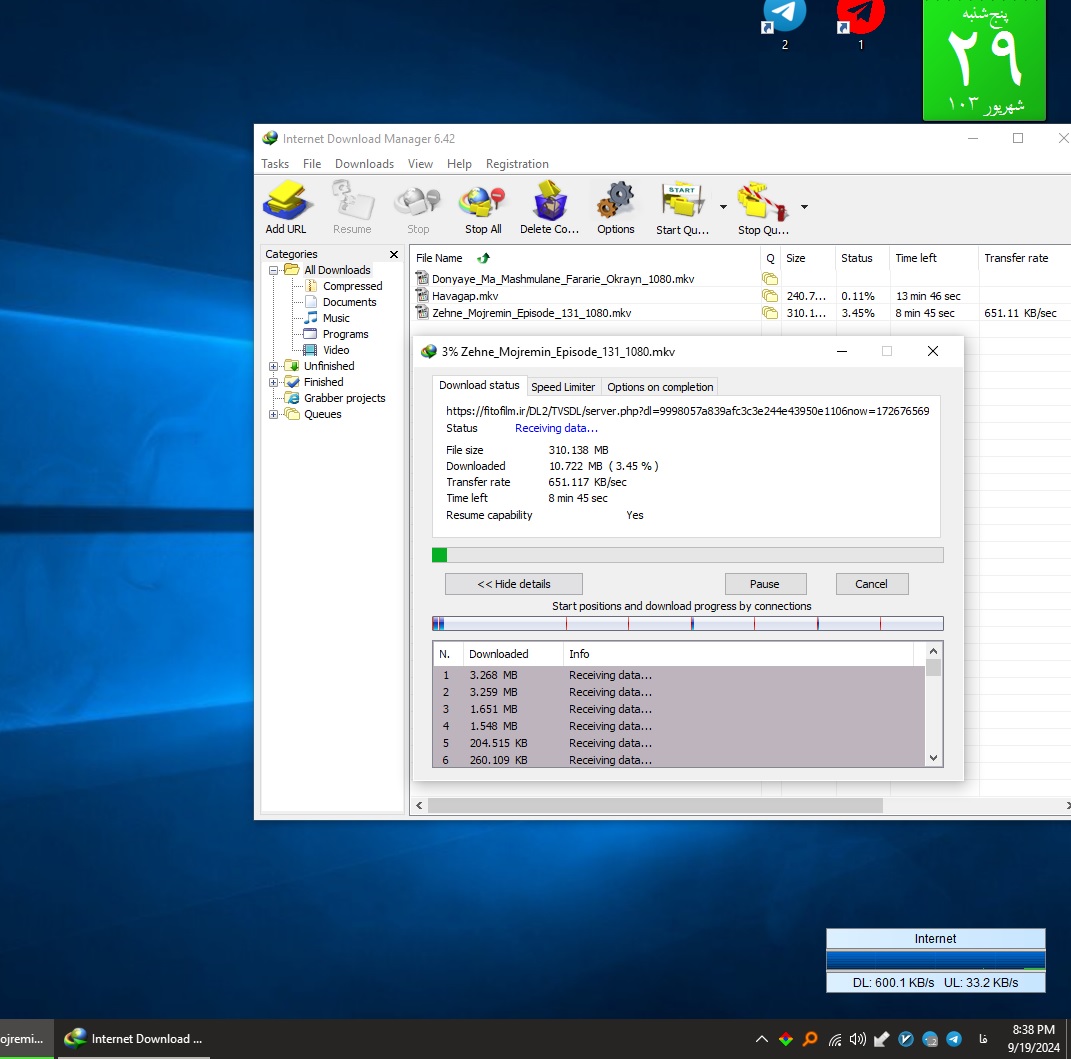Expand the Unfinished category tree node

tap(274, 366)
